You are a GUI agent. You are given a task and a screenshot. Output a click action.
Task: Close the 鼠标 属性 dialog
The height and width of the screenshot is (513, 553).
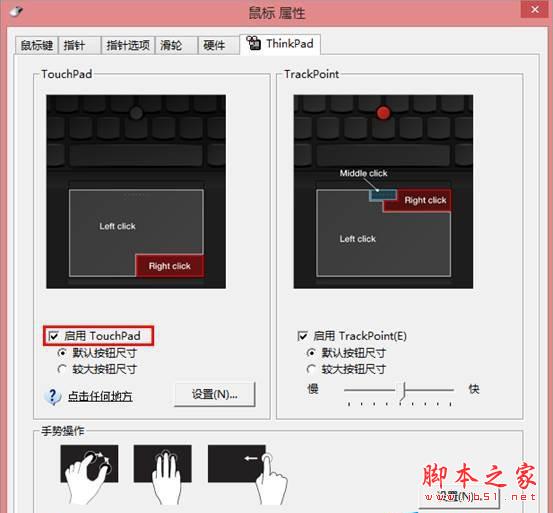pos(535,9)
